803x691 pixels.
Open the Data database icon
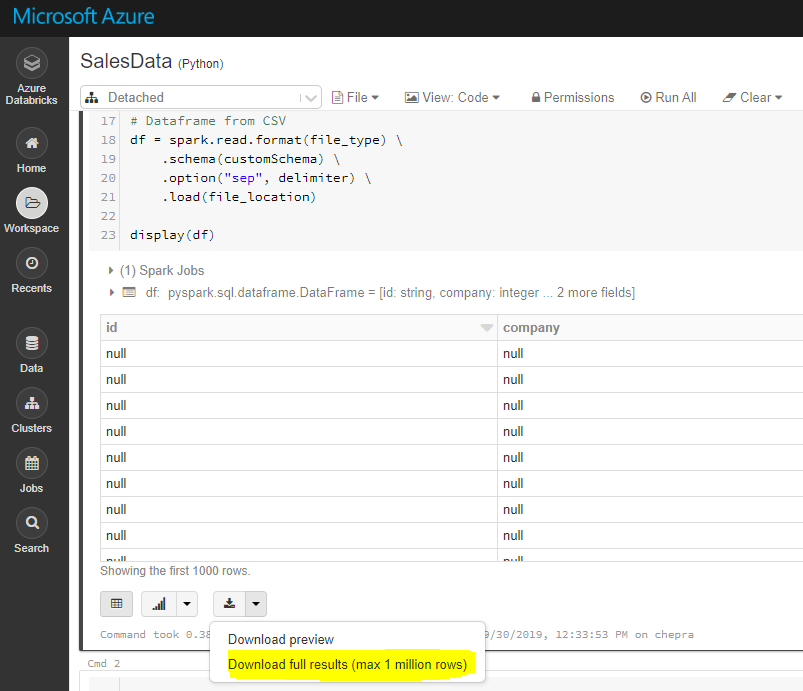pos(32,343)
